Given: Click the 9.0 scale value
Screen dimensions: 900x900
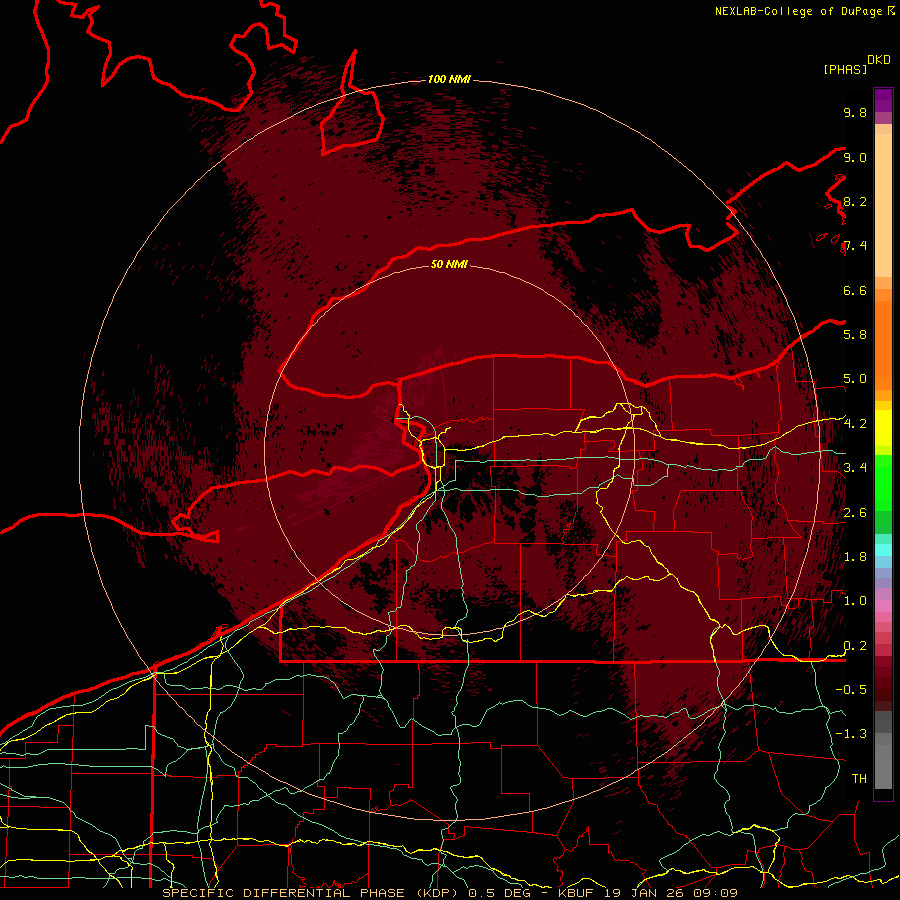Looking at the screenshot, I should click(x=855, y=157).
